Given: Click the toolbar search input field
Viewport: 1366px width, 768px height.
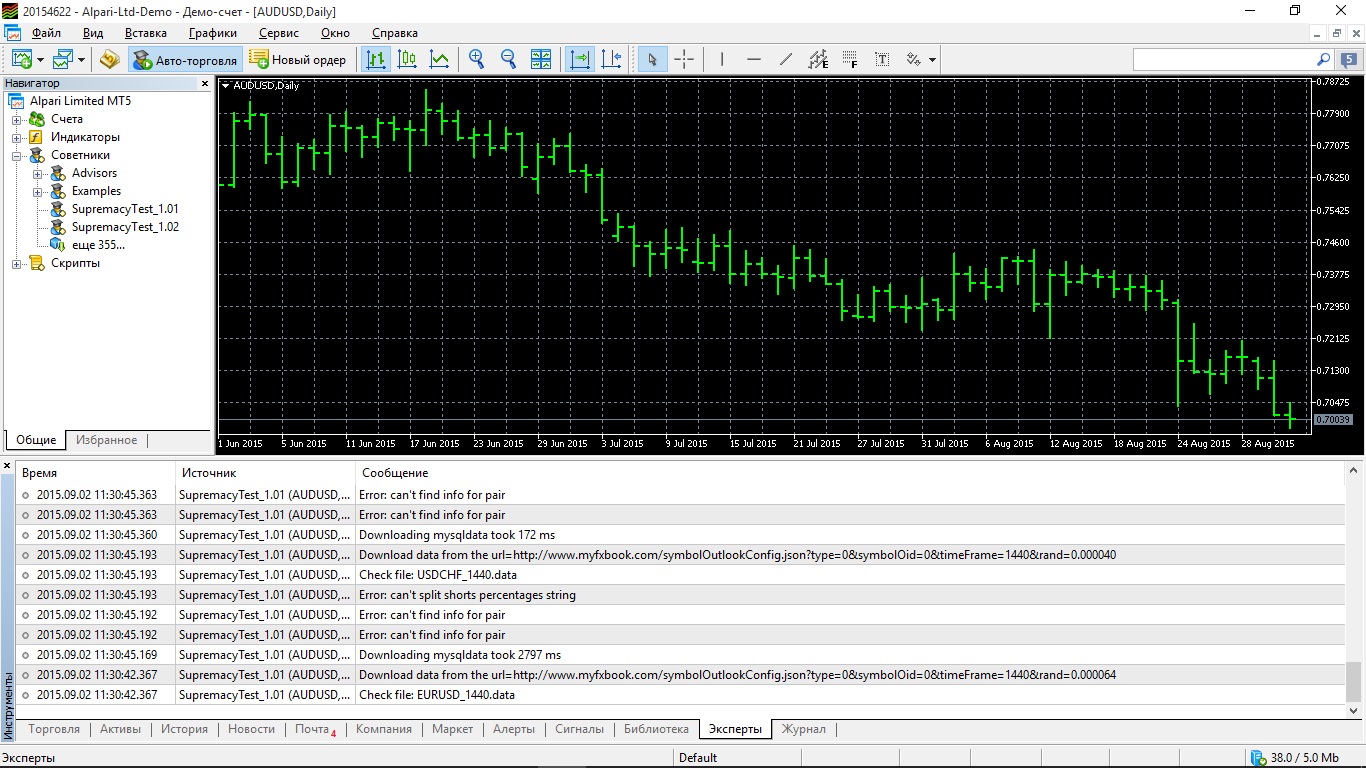Looking at the screenshot, I should (x=1223, y=60).
